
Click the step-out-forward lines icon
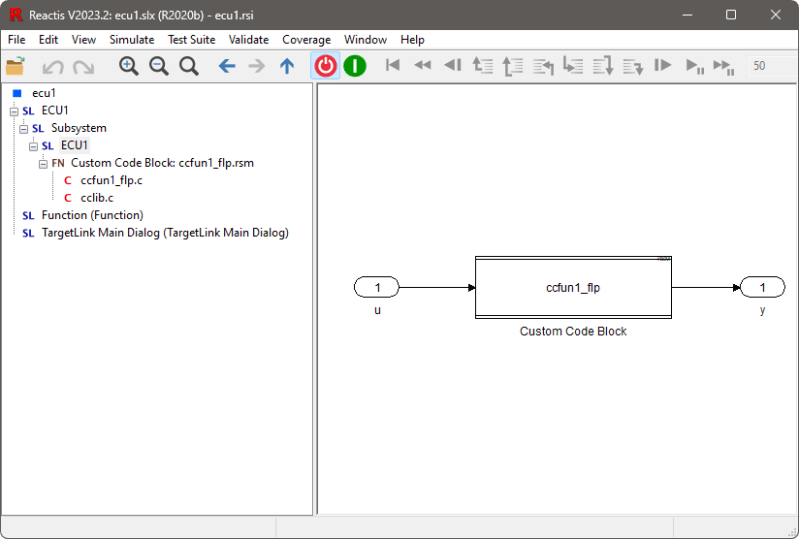(x=633, y=66)
